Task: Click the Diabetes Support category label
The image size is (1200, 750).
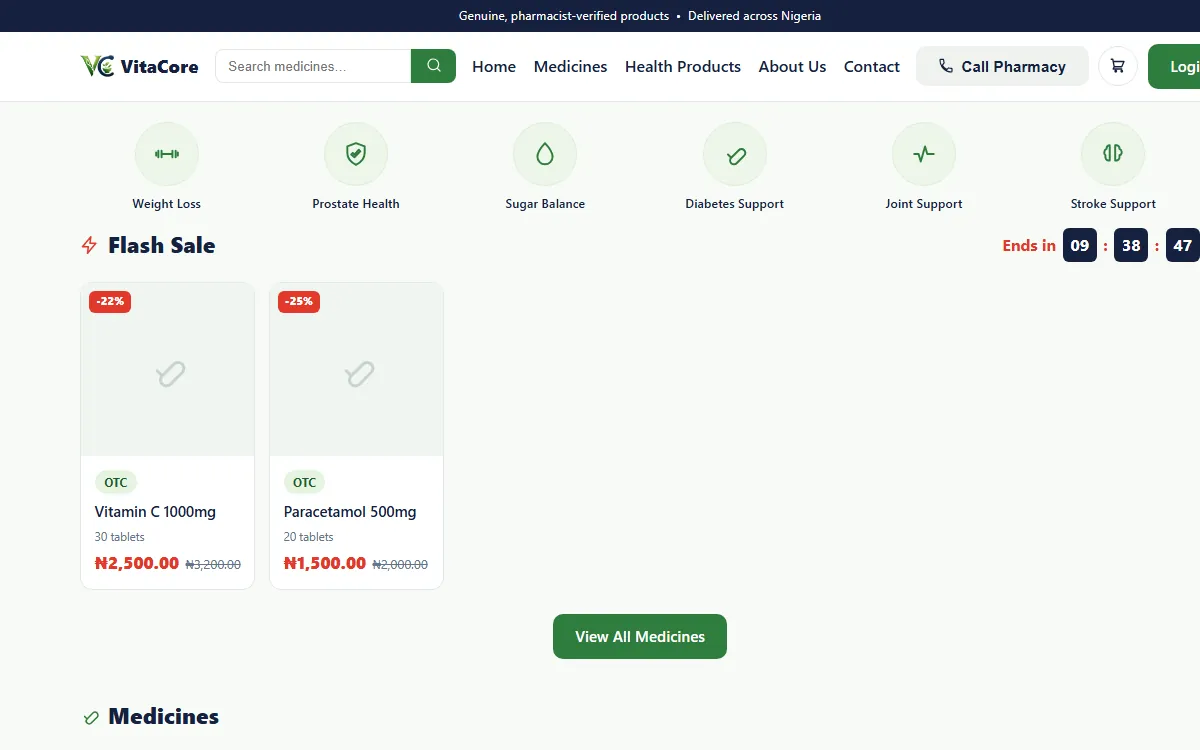Action: click(x=735, y=204)
